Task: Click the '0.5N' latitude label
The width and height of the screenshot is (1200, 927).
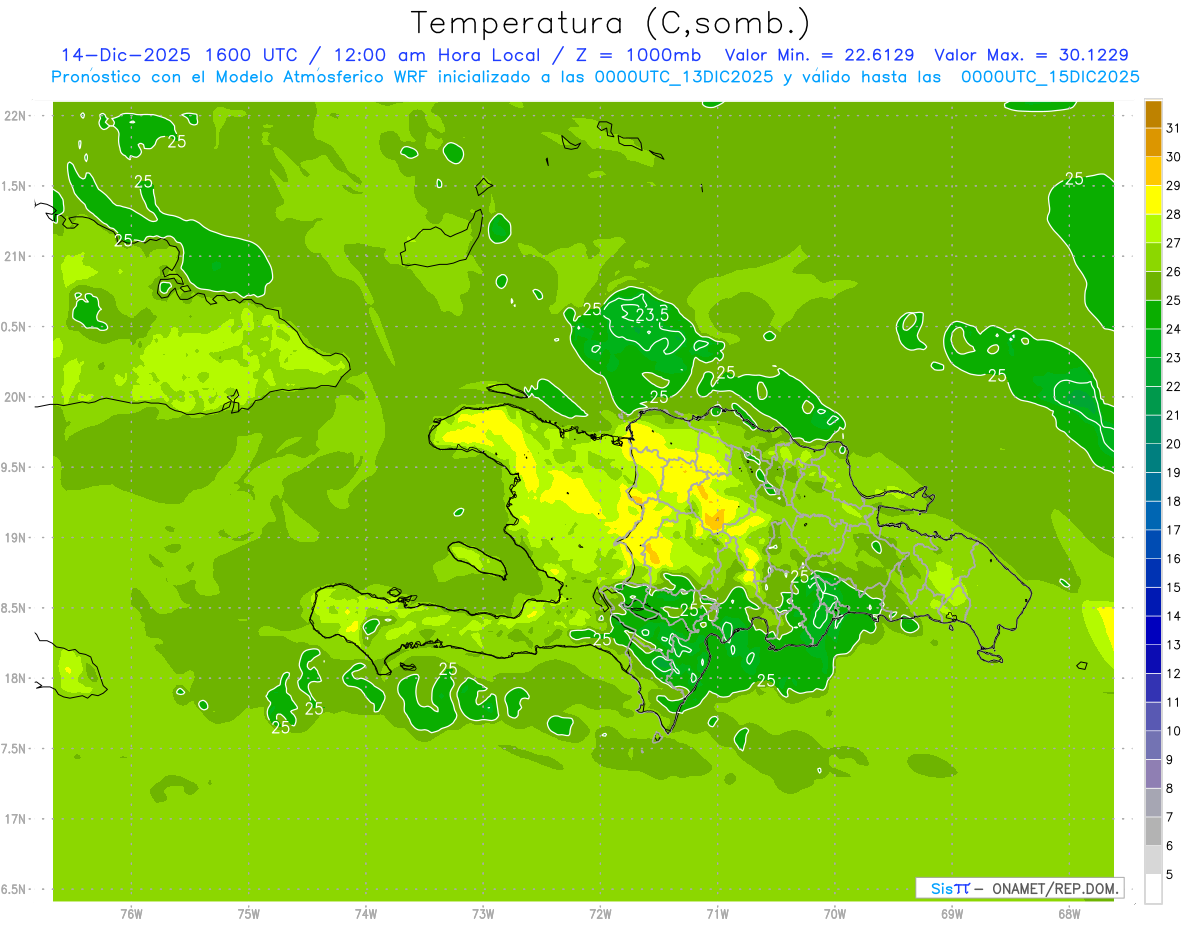Action: pyautogui.click(x=15, y=327)
